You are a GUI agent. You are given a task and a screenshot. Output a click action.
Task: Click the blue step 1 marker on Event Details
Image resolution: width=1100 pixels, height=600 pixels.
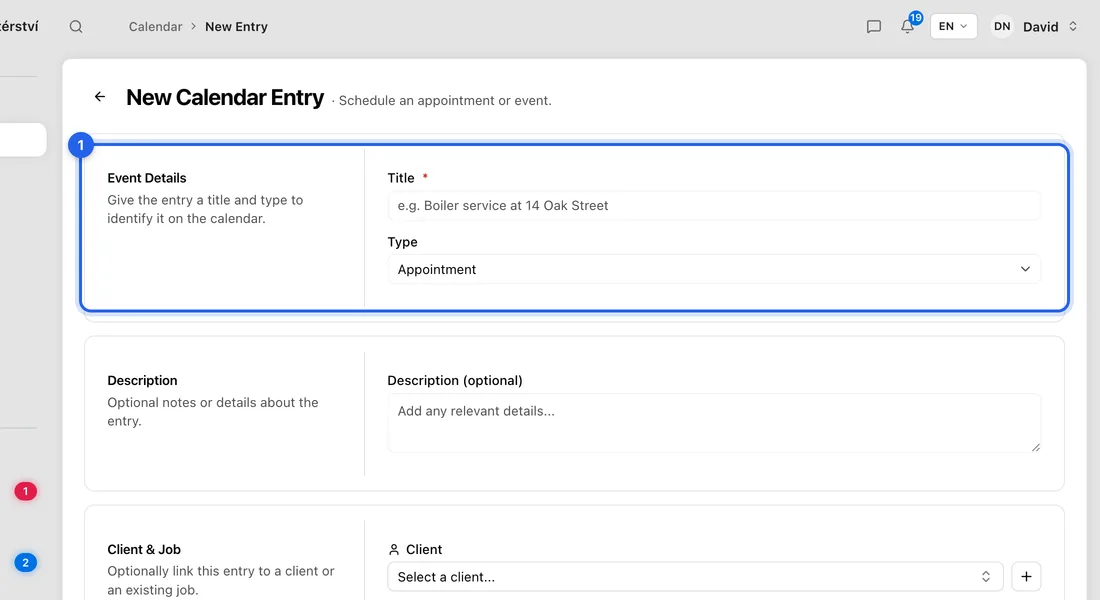point(81,145)
